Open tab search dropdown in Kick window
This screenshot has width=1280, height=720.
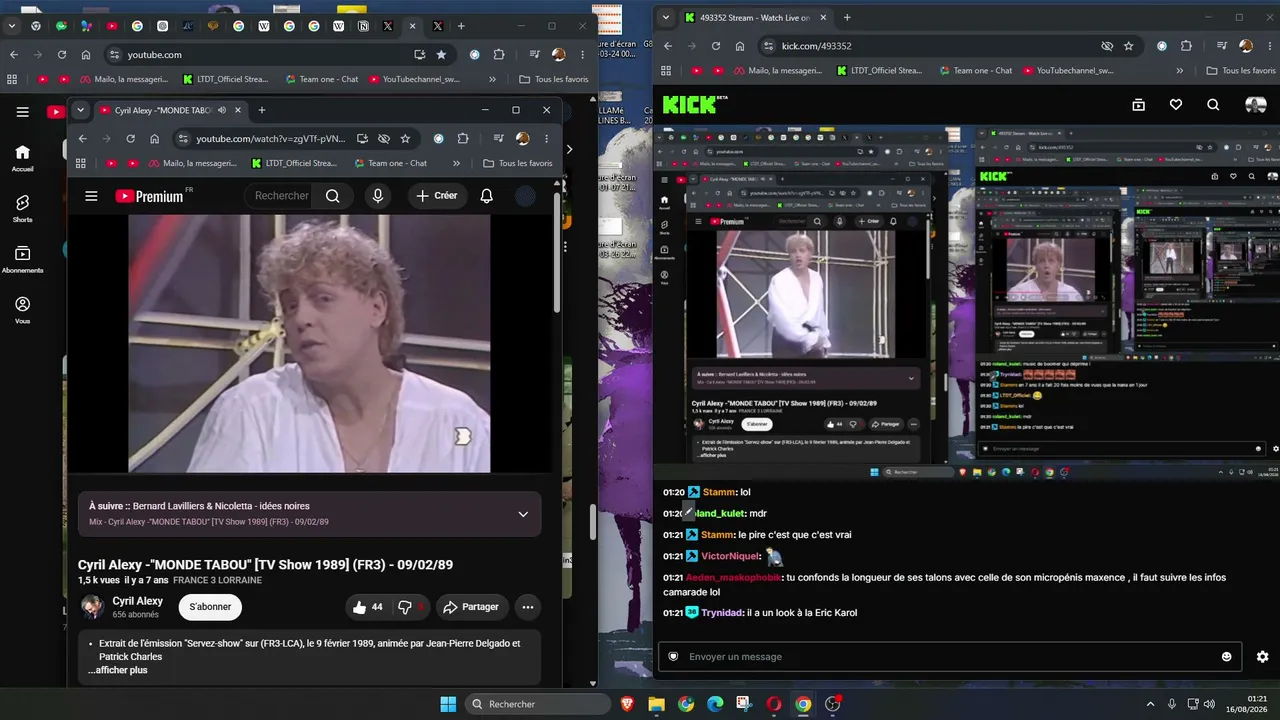click(x=666, y=17)
